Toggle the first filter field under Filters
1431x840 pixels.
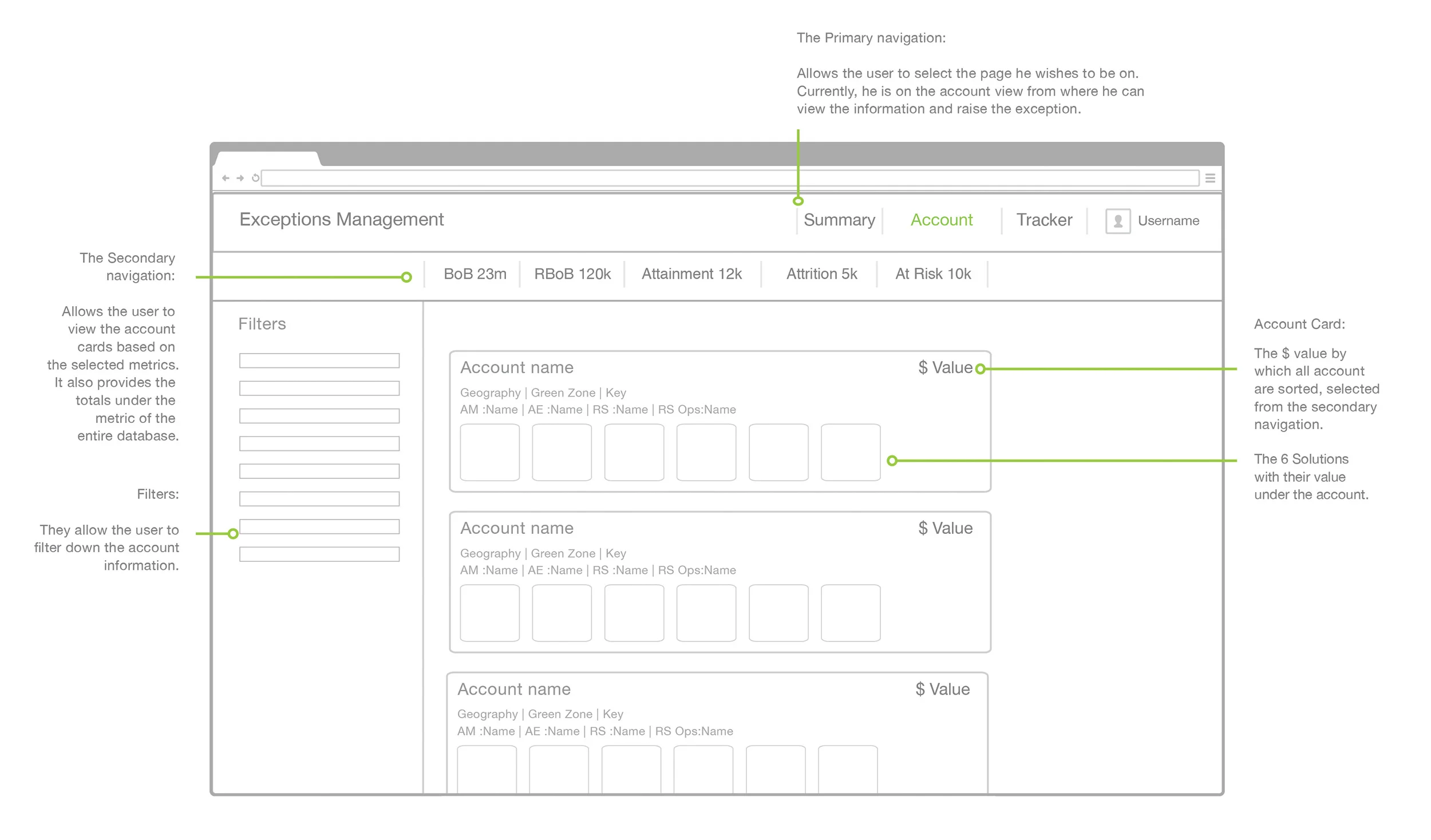(319, 360)
